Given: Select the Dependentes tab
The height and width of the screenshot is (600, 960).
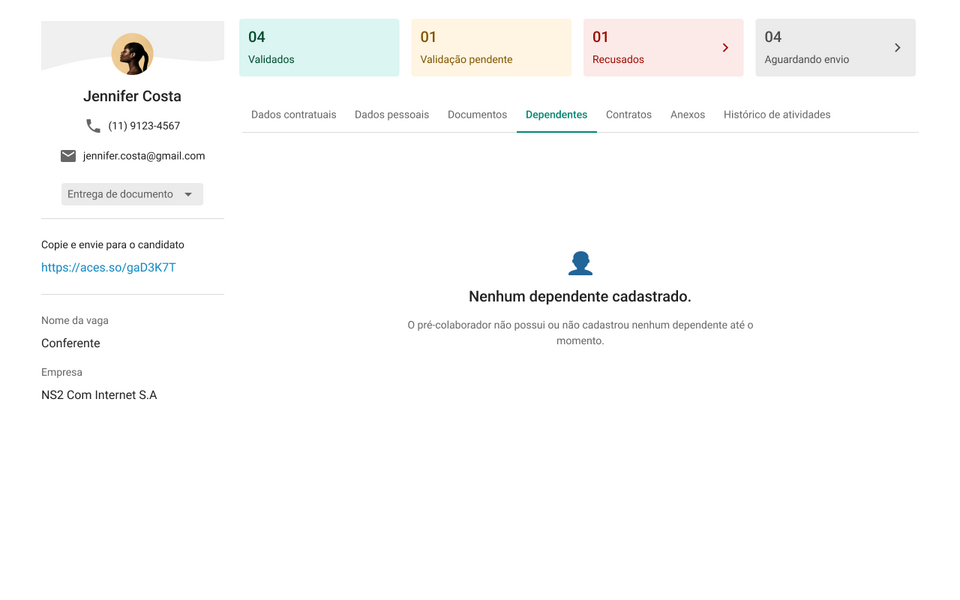Looking at the screenshot, I should click(557, 114).
